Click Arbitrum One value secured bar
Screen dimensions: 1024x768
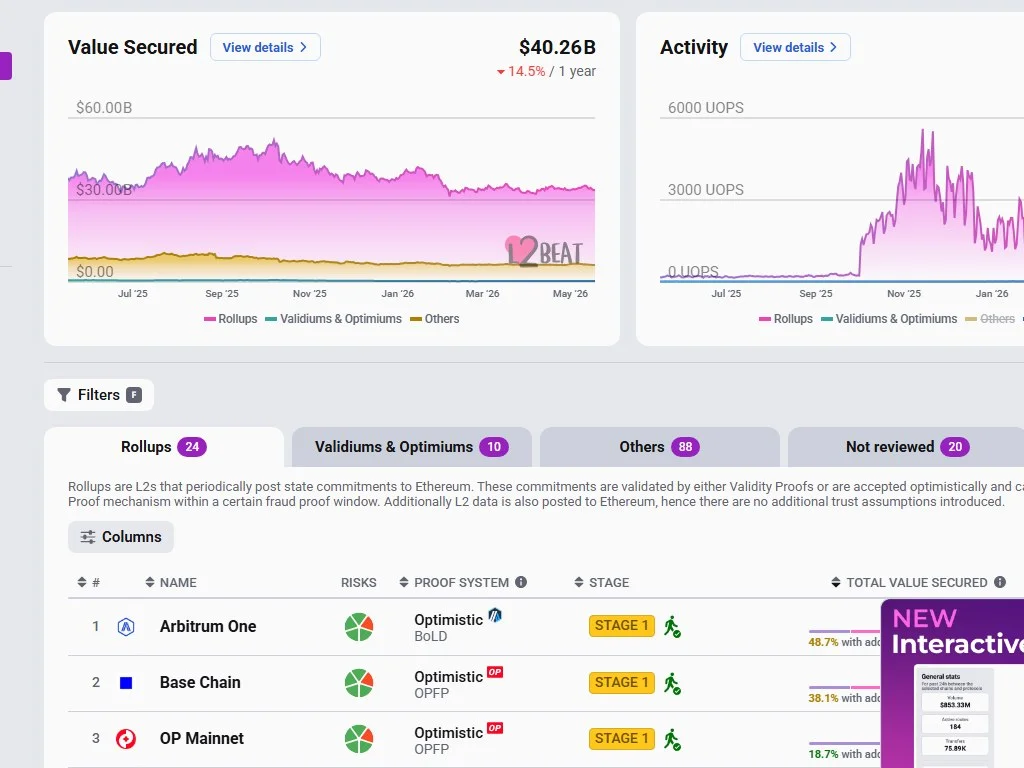tap(844, 632)
